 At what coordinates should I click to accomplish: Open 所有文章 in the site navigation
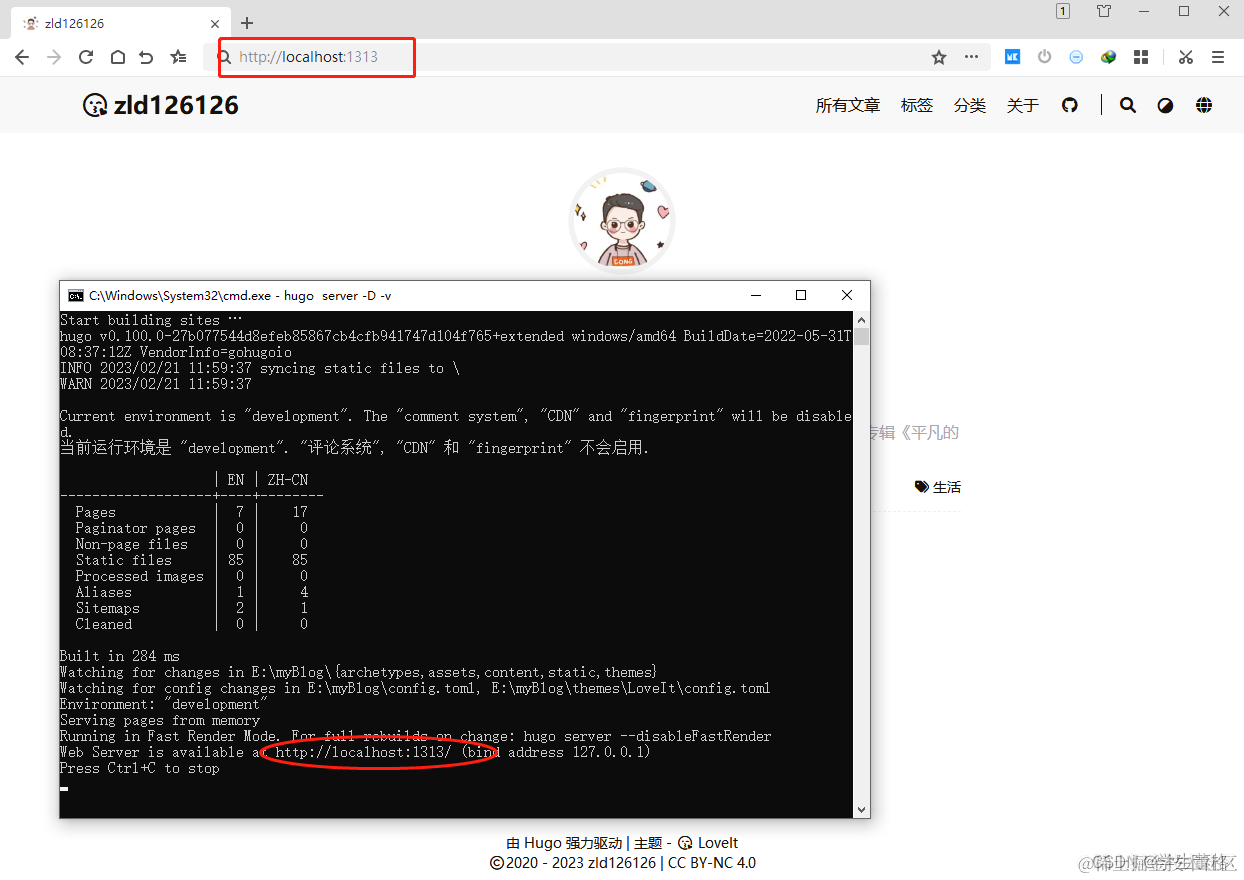(848, 105)
